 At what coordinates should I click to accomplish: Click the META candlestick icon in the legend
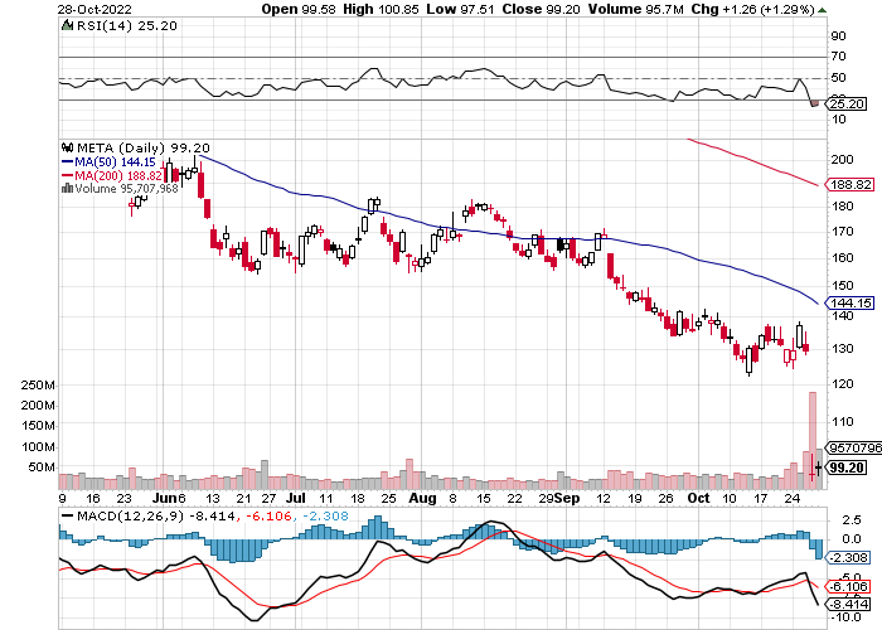(x=68, y=144)
